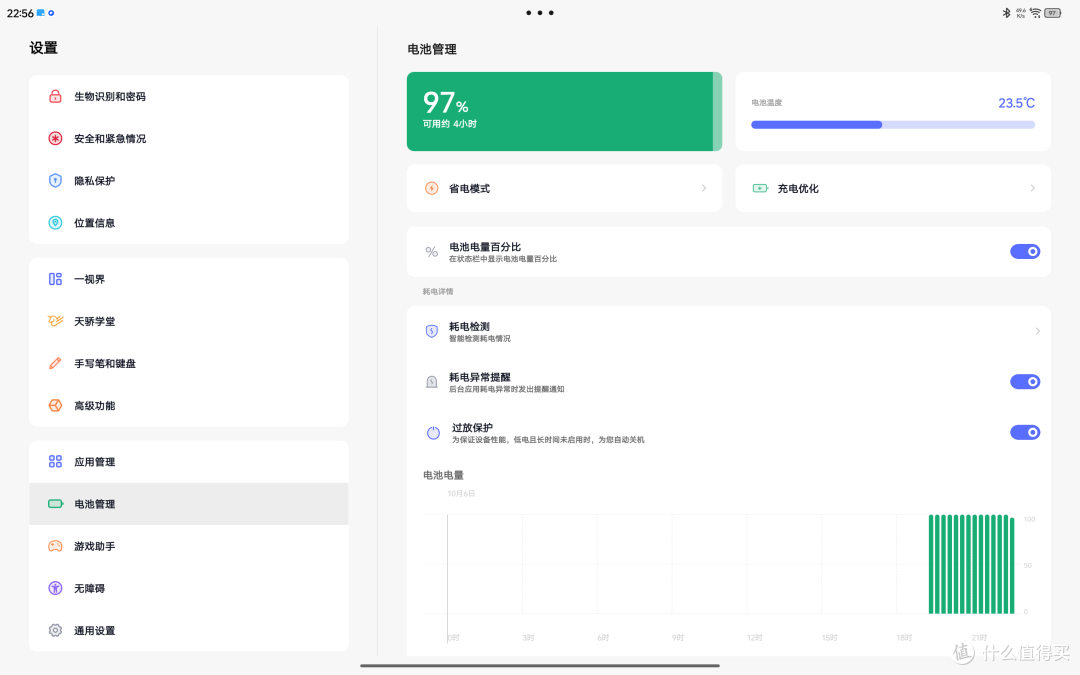Click the 电池温度 label
This screenshot has width=1080, height=675.
point(767,103)
